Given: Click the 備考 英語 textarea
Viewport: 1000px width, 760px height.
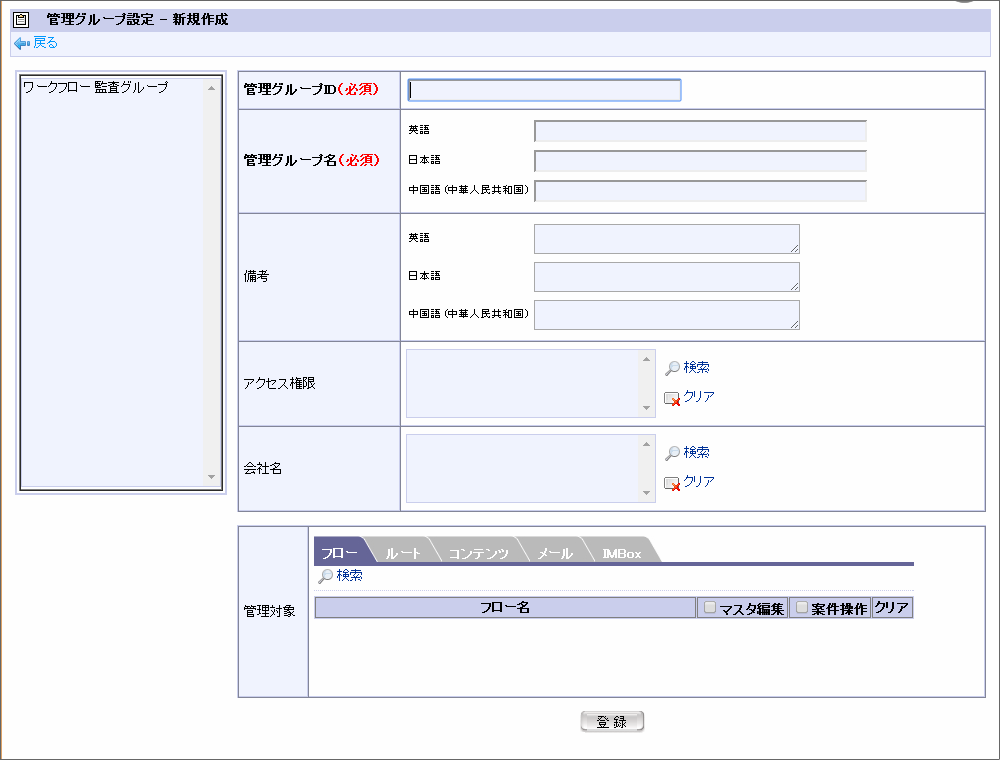Looking at the screenshot, I should (666, 238).
